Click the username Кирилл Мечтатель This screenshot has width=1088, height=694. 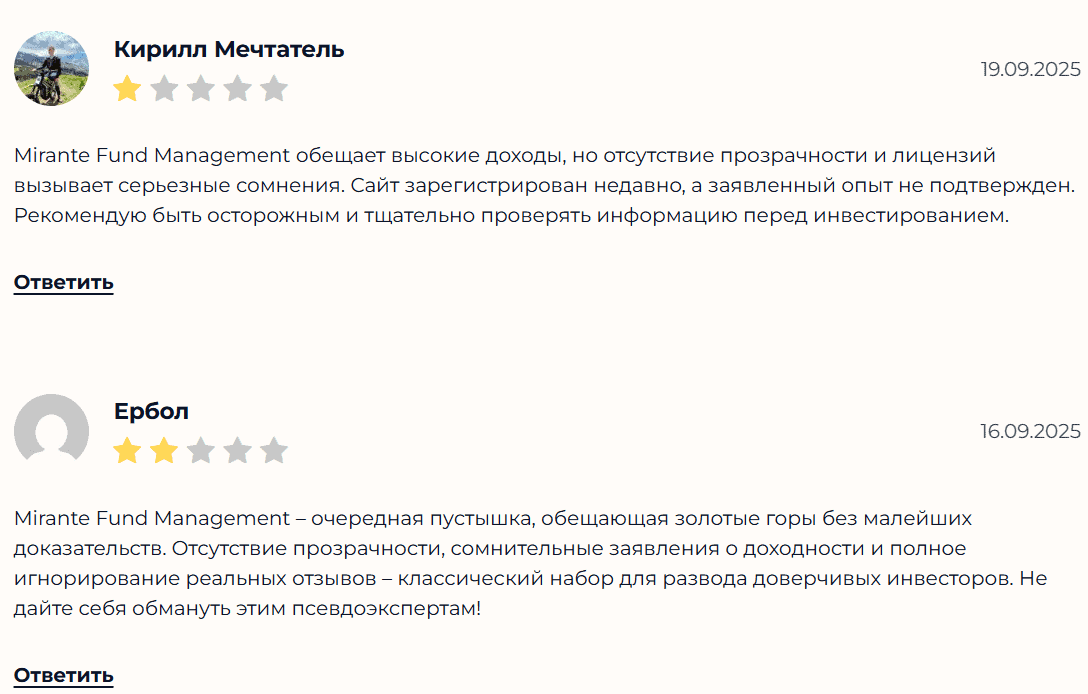point(229,48)
